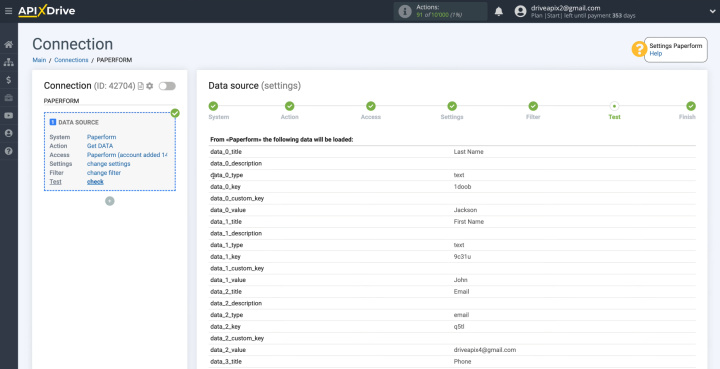Go to Home sidebar icon
720x369 pixels.
8,45
